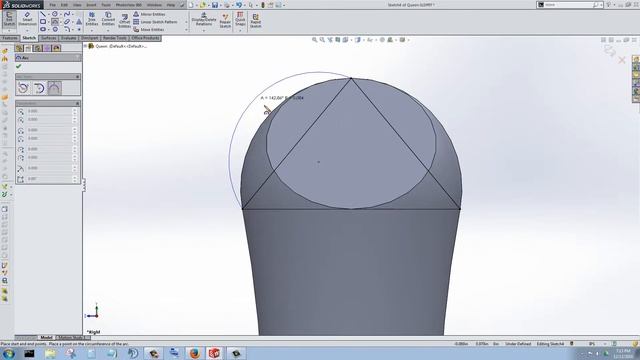
Task: Click the SolidWorks taskbar icon
Action: (x=214, y=353)
